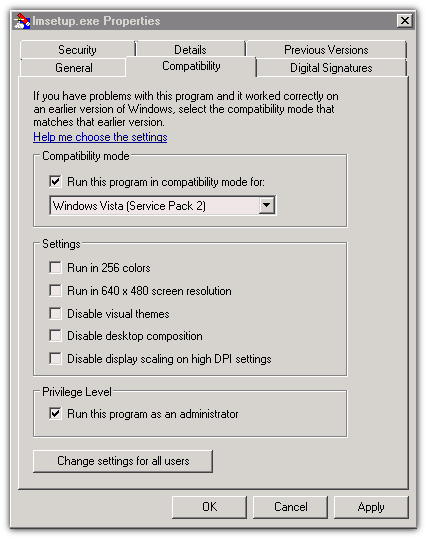Viewport: 427px width, 539px height.
Task: Open the compatibility mode dropdown arrow
Action: [x=266, y=206]
